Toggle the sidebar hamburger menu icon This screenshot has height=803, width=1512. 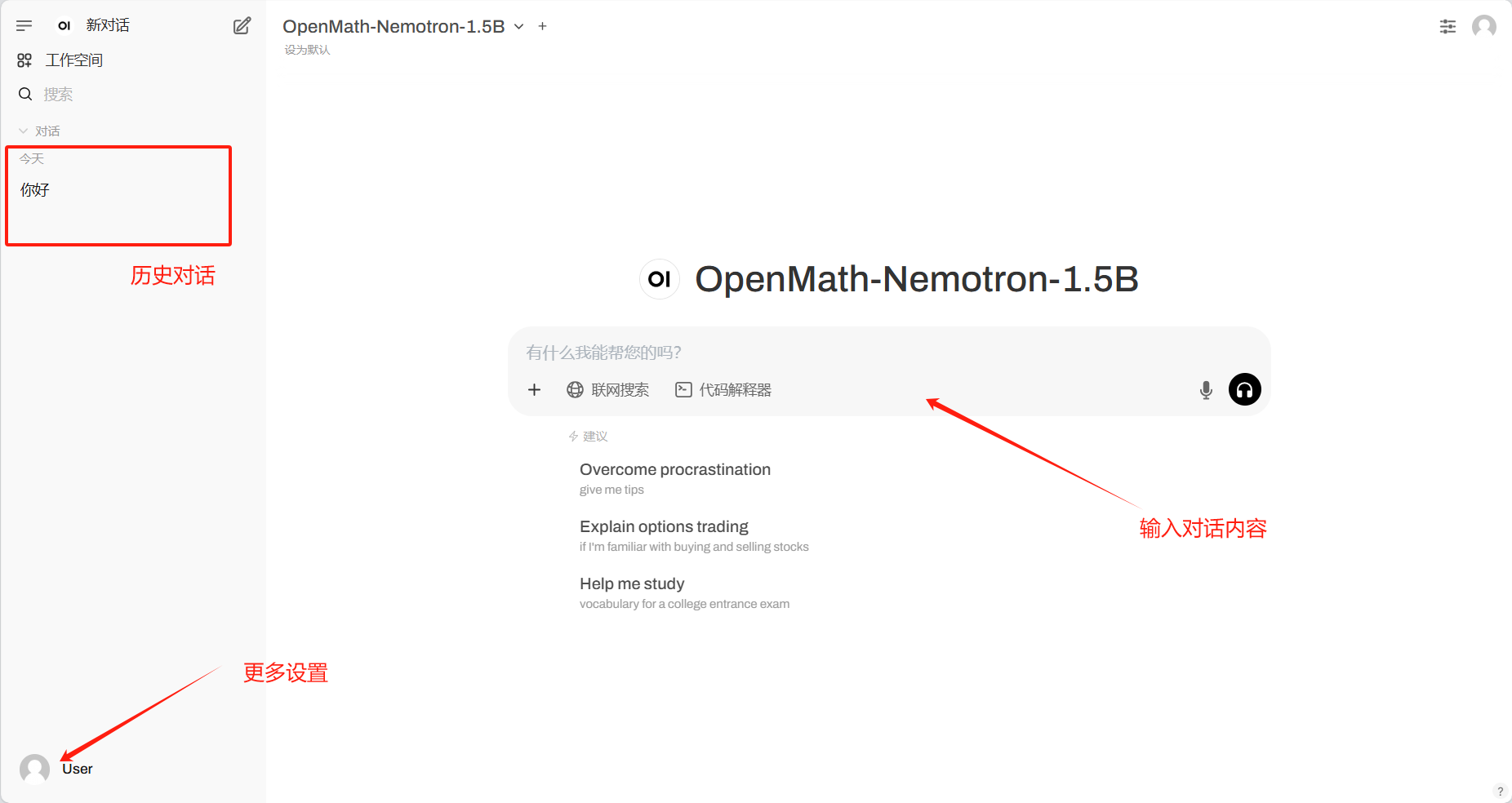24,26
